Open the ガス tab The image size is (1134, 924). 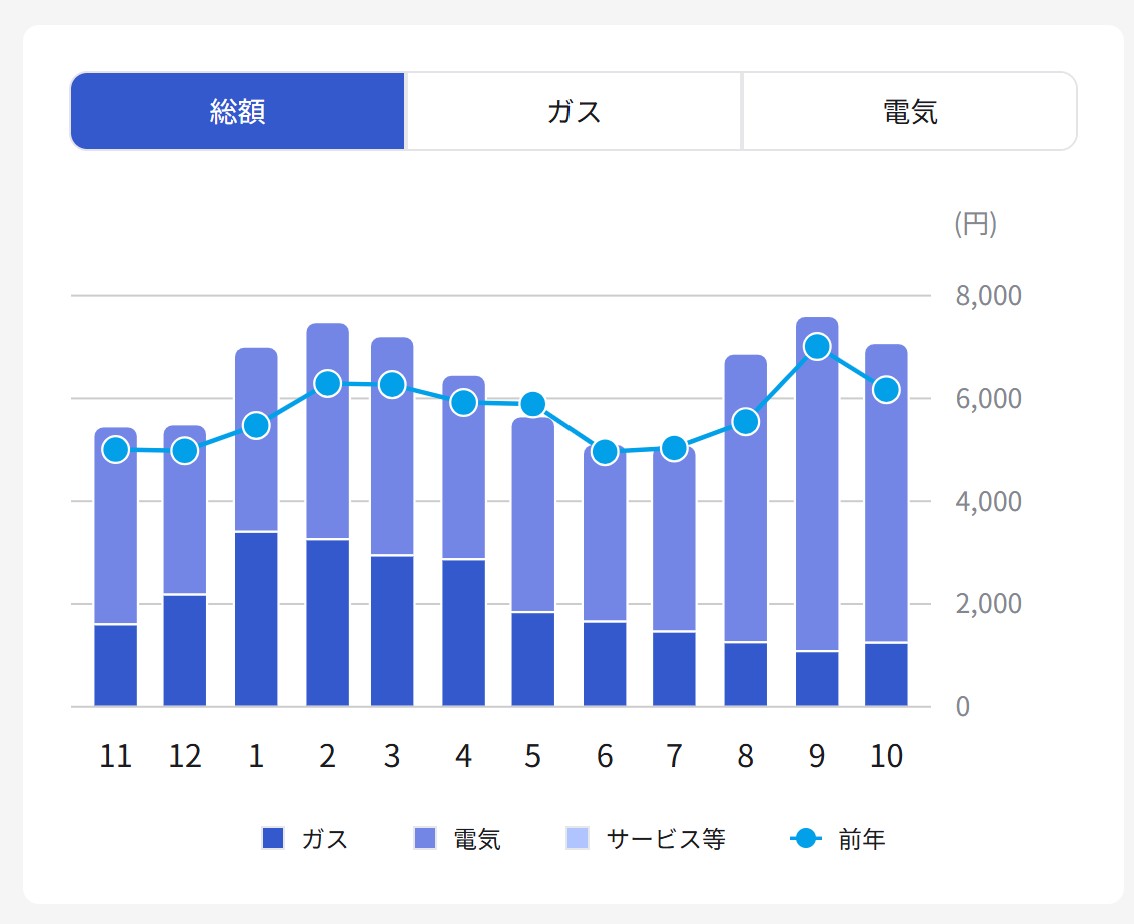pos(574,111)
